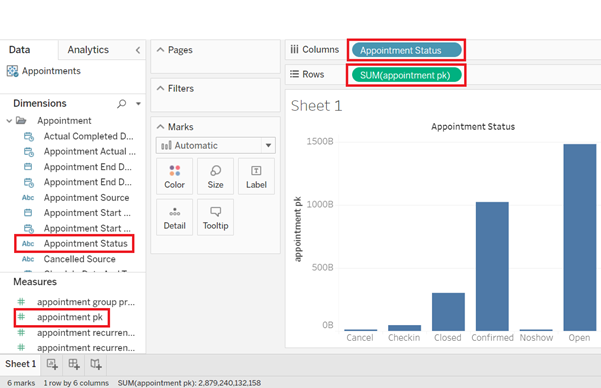
Task: Search dimensions with the magnifier icon
Action: point(122,104)
